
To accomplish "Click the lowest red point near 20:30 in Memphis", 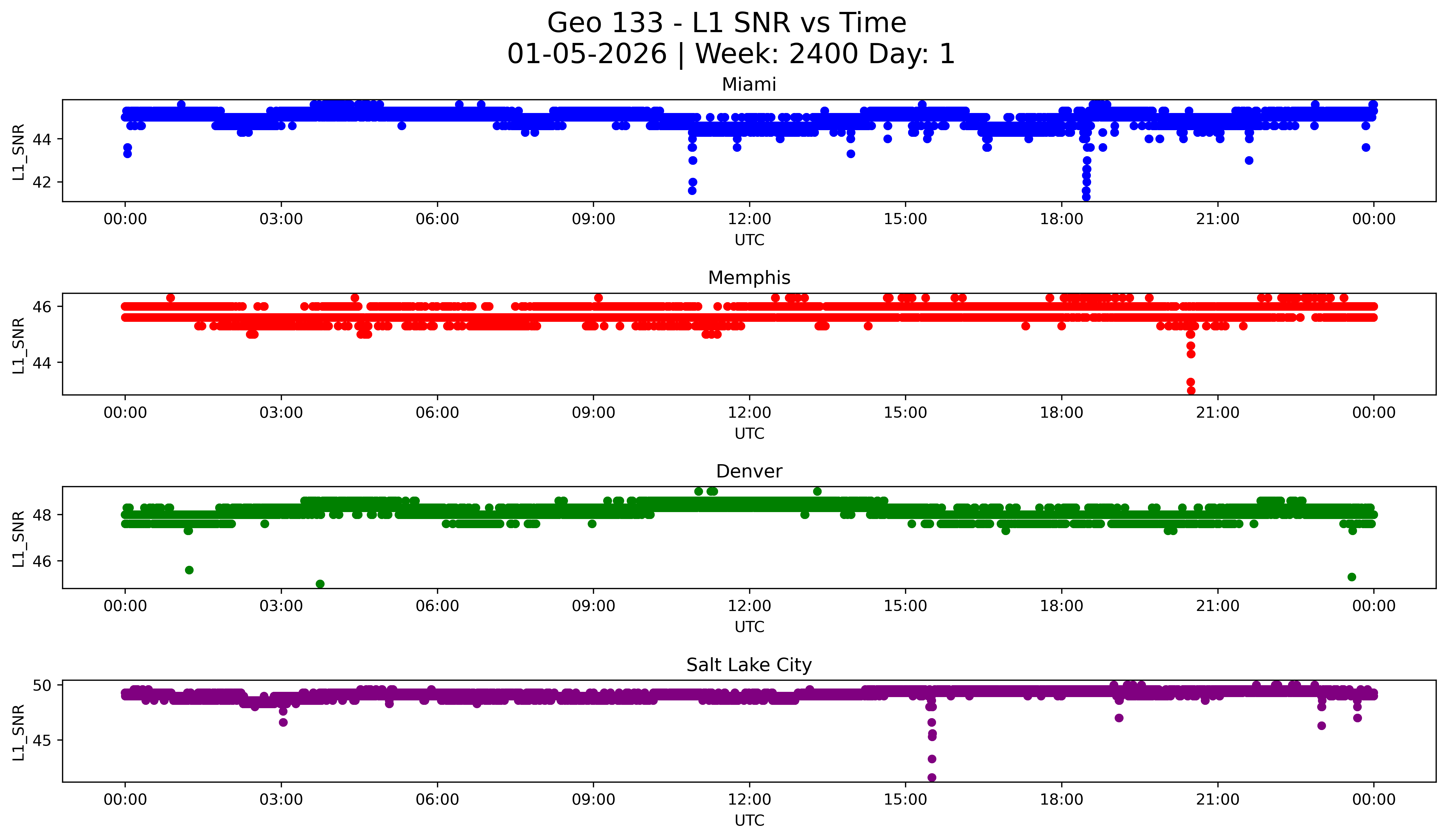I will [x=1191, y=391].
